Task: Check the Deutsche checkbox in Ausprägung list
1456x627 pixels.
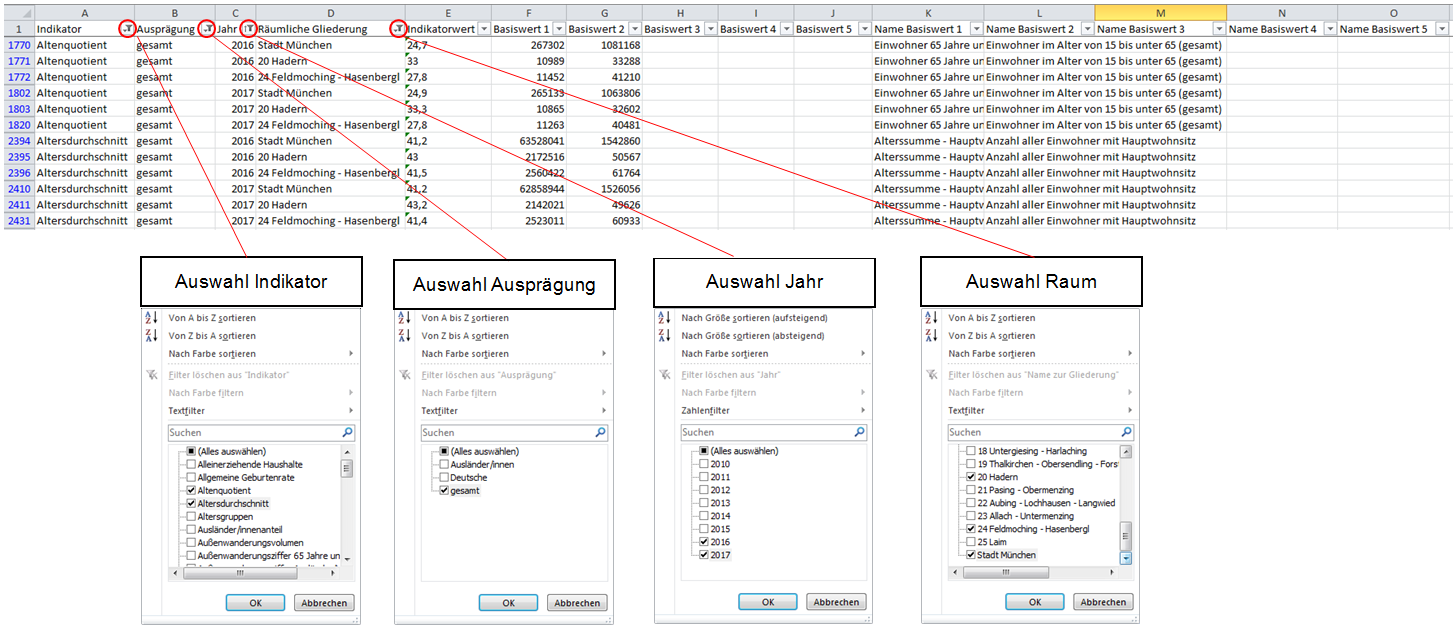Action: pyautogui.click(x=443, y=478)
